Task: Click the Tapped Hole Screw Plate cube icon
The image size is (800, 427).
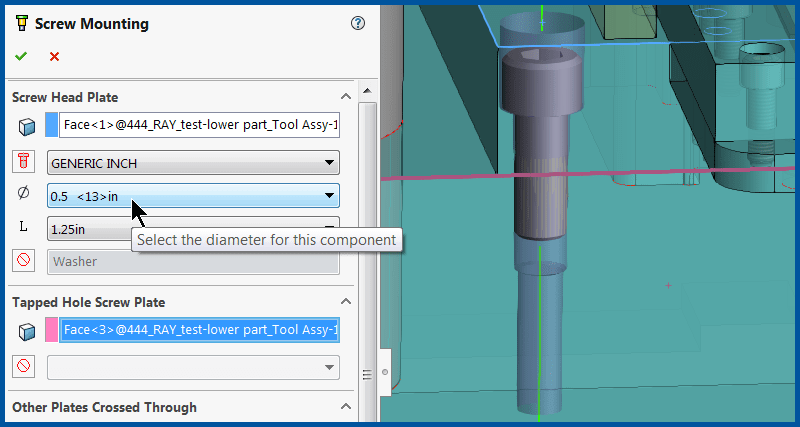Action: pyautogui.click(x=26, y=331)
